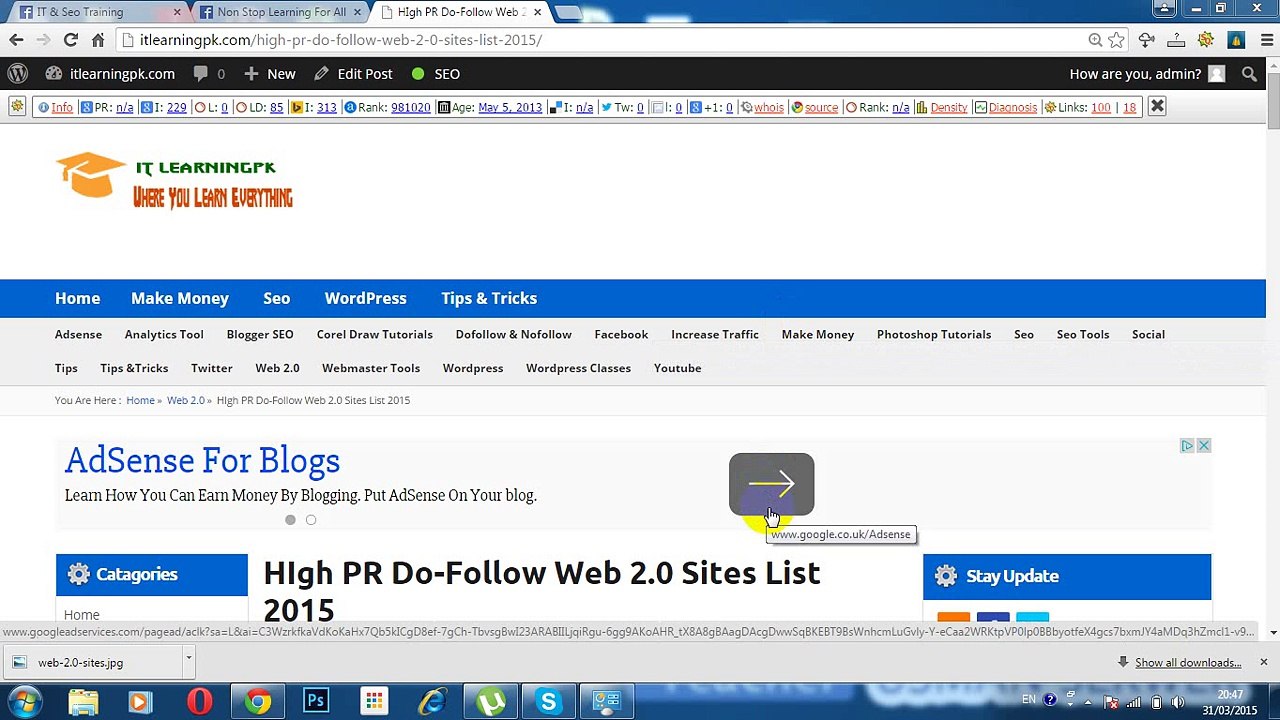Open uTorrent from the taskbar

(490, 702)
